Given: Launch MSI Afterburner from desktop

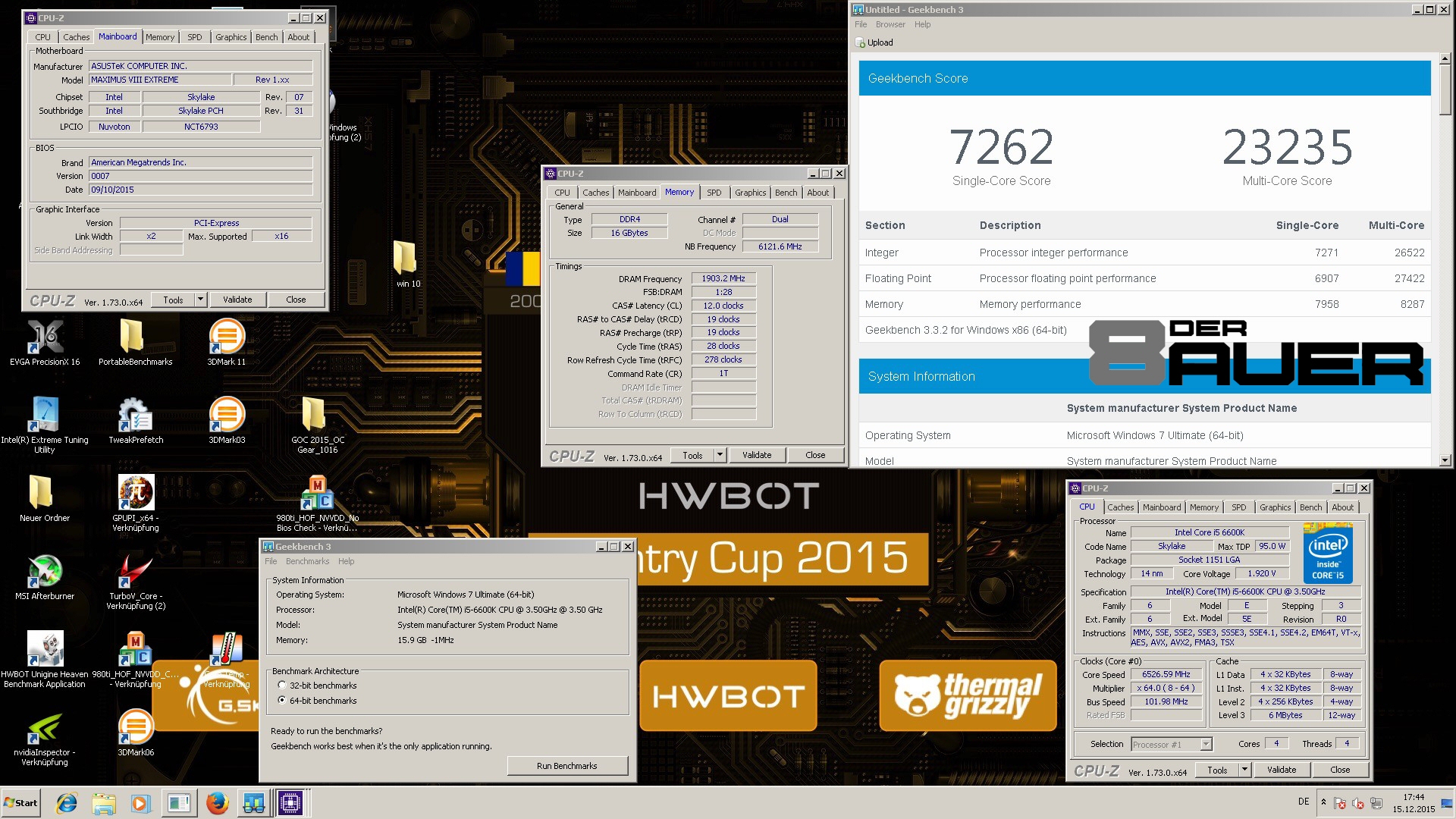Looking at the screenshot, I should [45, 576].
